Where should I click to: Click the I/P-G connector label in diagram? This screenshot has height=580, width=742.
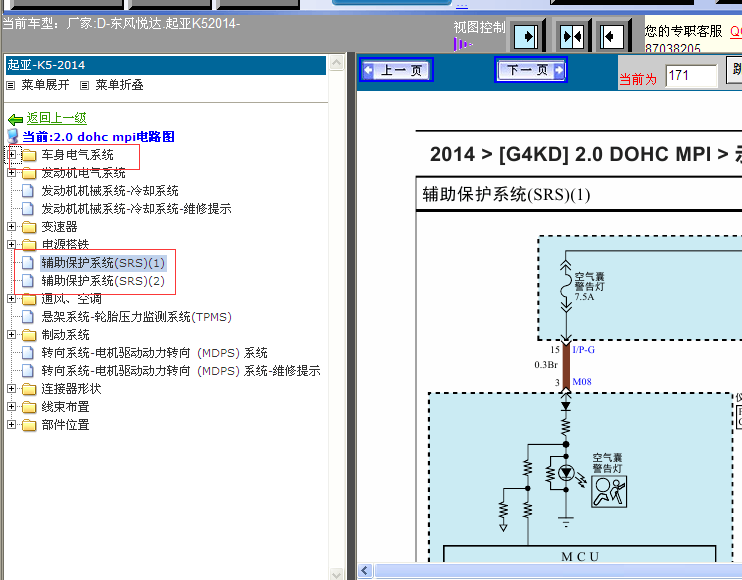point(583,350)
